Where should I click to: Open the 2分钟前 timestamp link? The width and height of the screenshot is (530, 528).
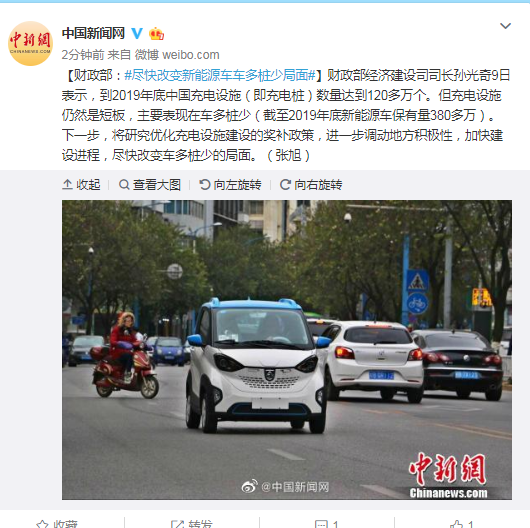click(x=83, y=54)
